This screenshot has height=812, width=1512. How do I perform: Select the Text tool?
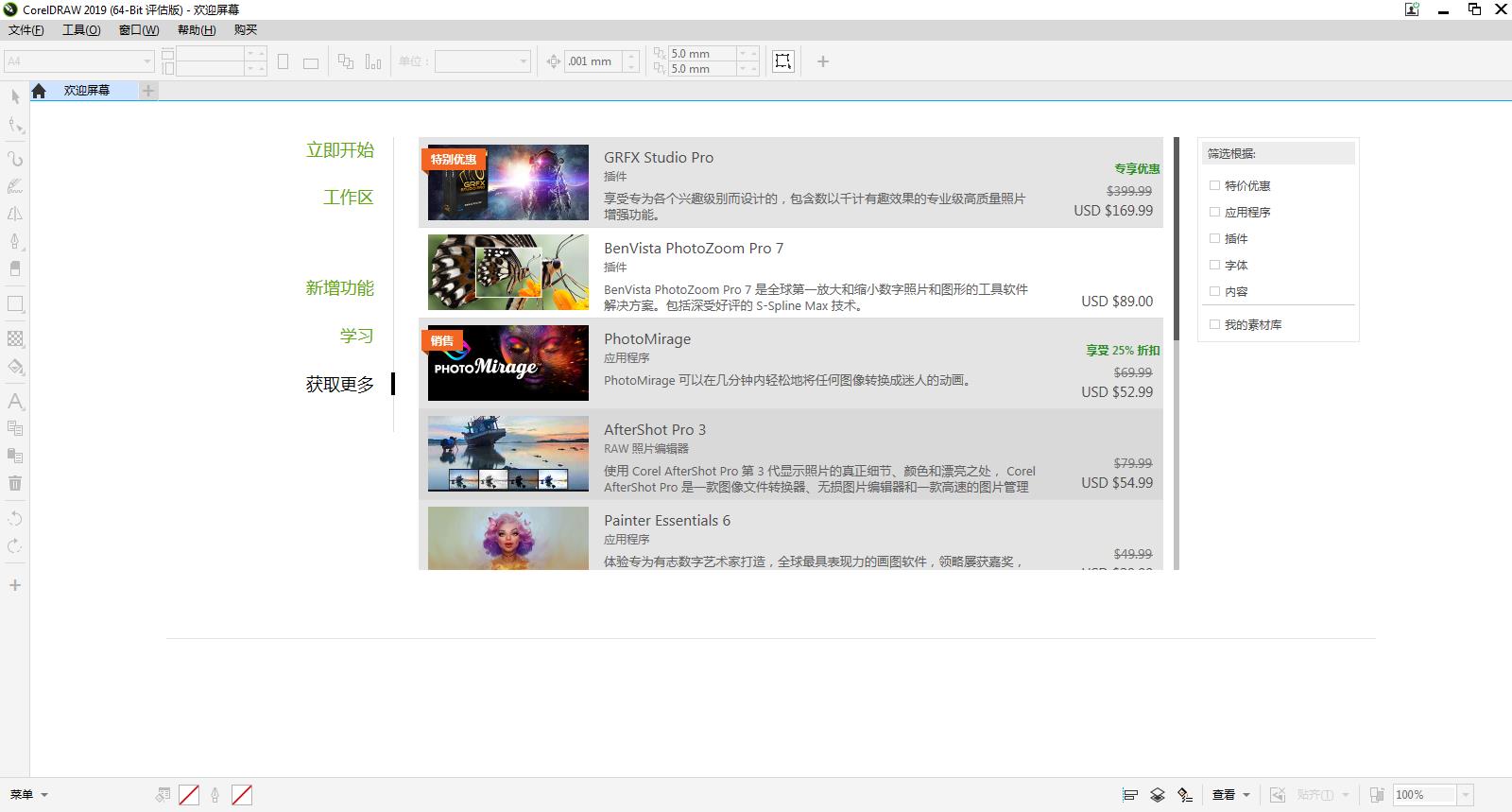coord(15,402)
